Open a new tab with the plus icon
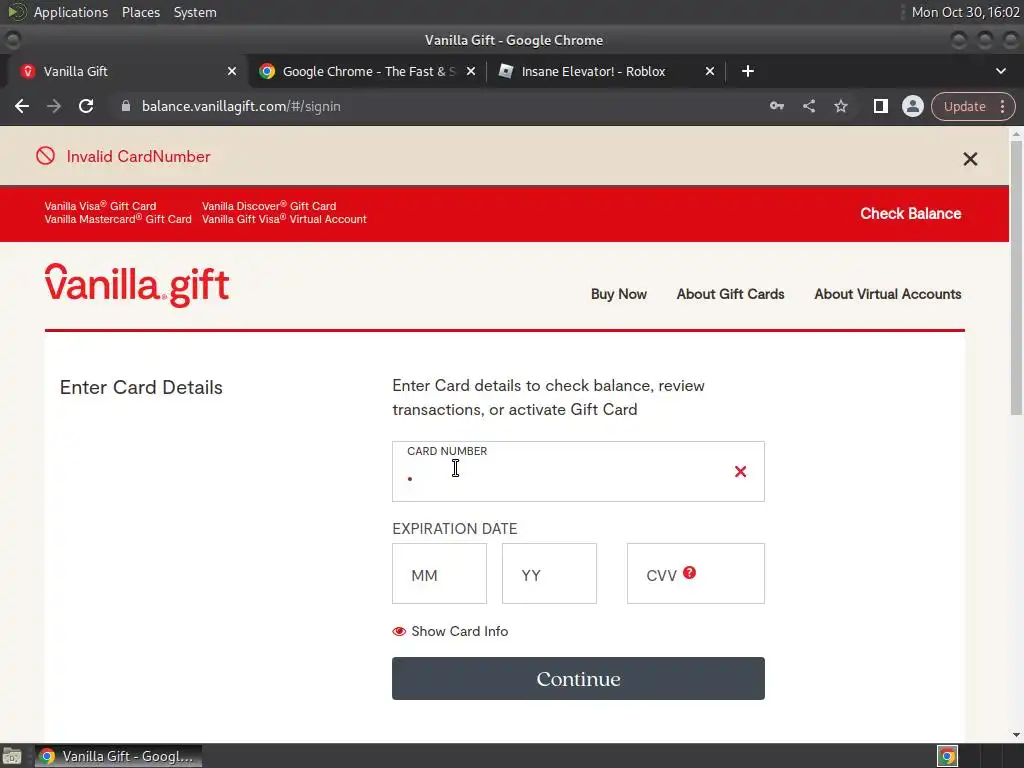Screen dimensions: 1024x768 [748, 71]
